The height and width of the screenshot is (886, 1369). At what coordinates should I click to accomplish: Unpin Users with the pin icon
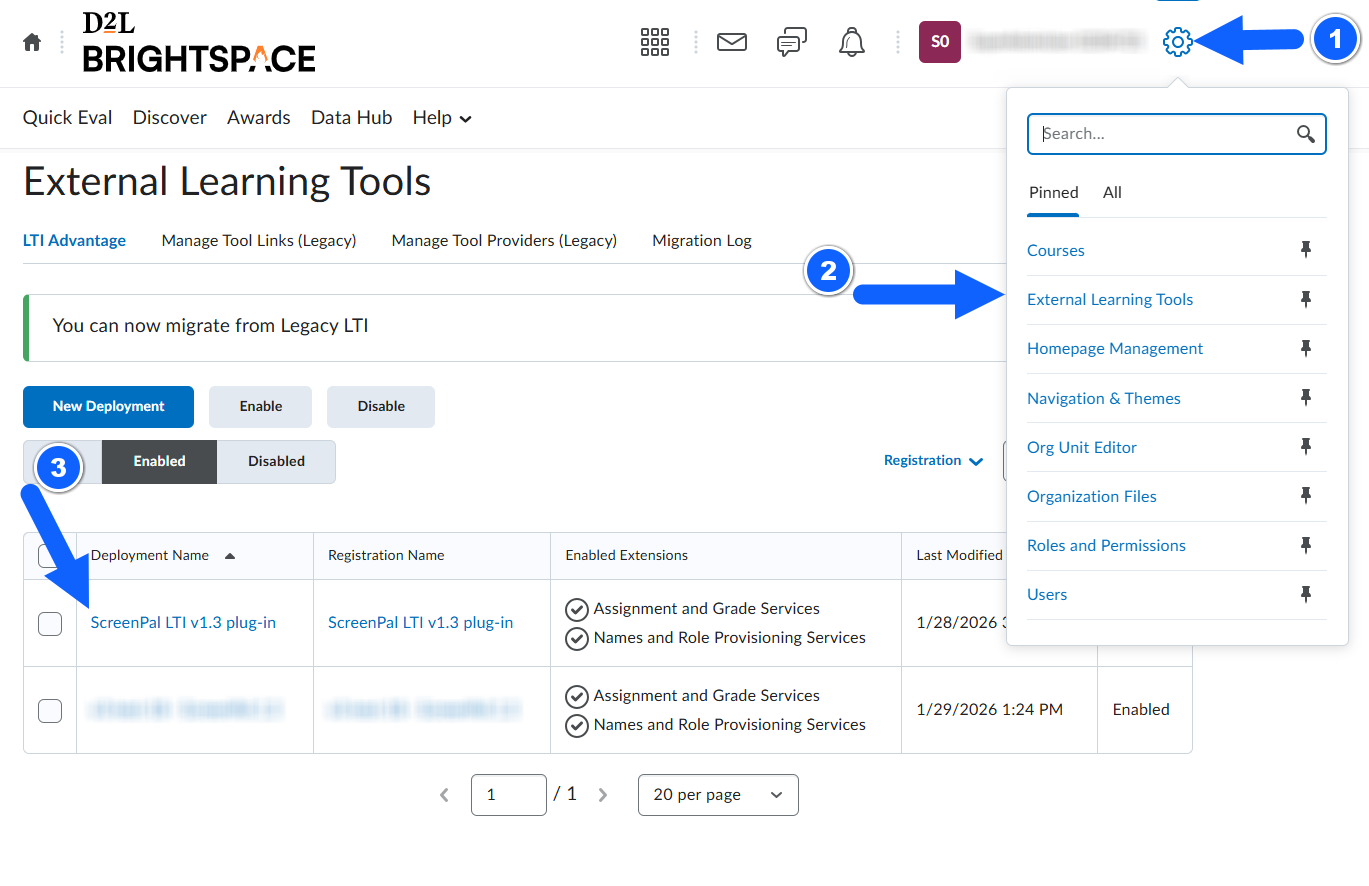[1305, 594]
